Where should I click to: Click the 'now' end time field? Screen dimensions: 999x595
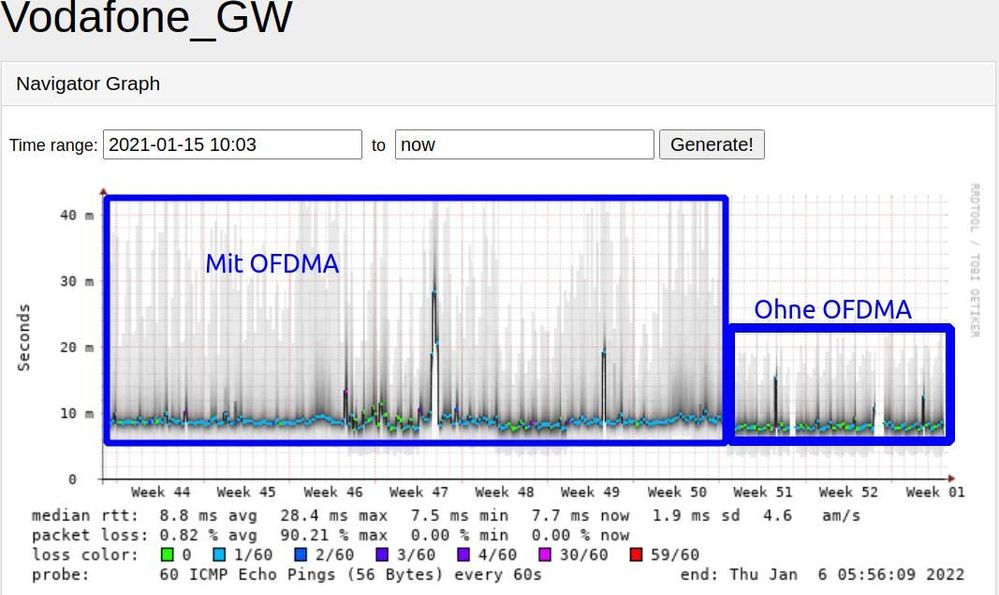524,145
